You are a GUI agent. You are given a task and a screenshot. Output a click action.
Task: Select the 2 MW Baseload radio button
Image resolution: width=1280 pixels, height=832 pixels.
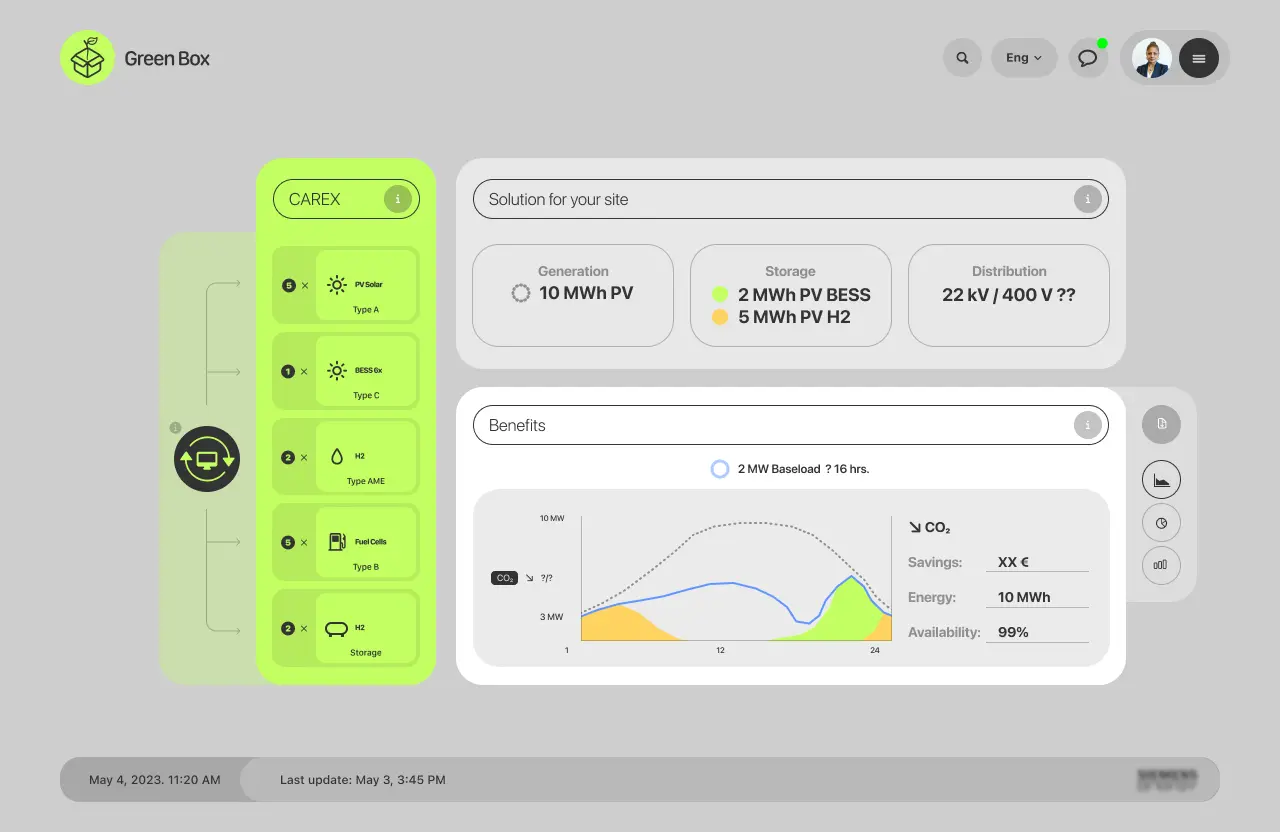tap(719, 469)
